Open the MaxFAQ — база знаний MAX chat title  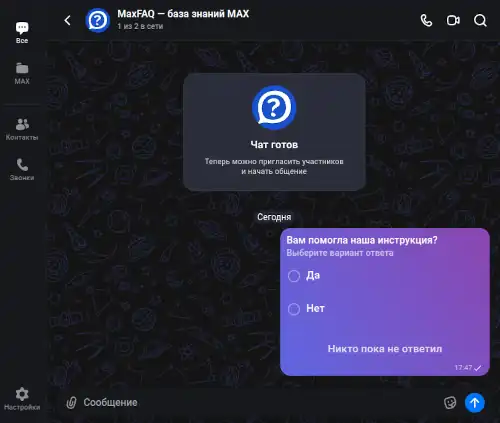point(183,14)
